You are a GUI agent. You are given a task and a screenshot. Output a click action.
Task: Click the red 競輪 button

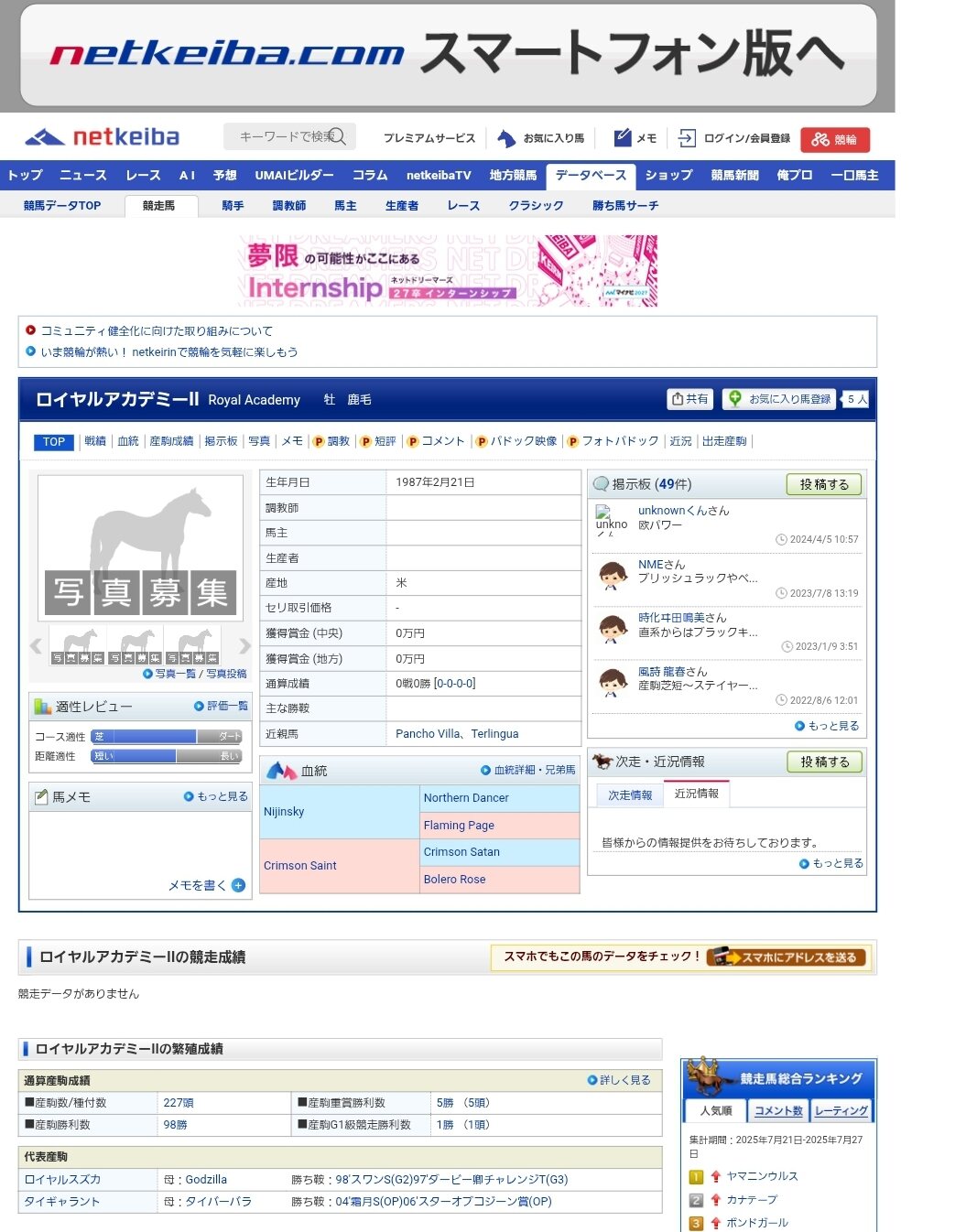(x=835, y=139)
